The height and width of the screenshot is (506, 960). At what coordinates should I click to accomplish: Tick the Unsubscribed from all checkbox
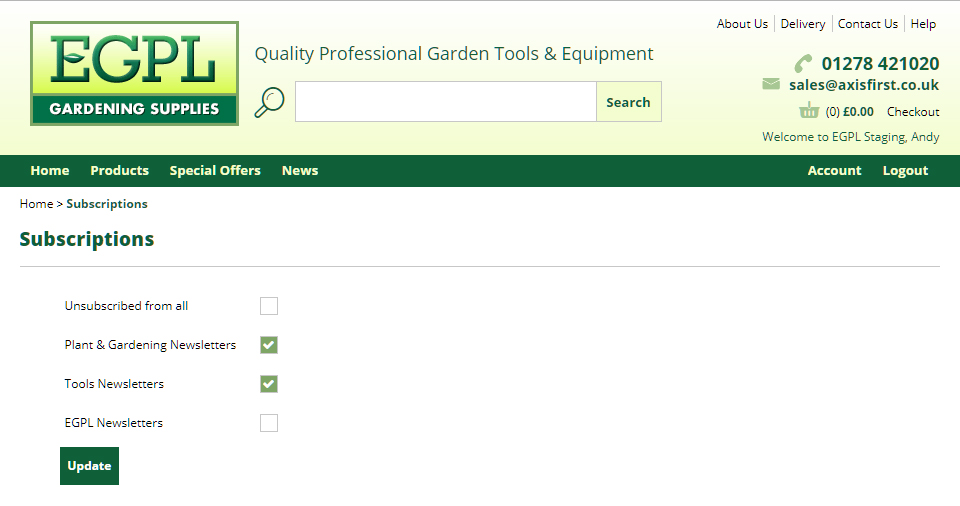click(x=269, y=306)
